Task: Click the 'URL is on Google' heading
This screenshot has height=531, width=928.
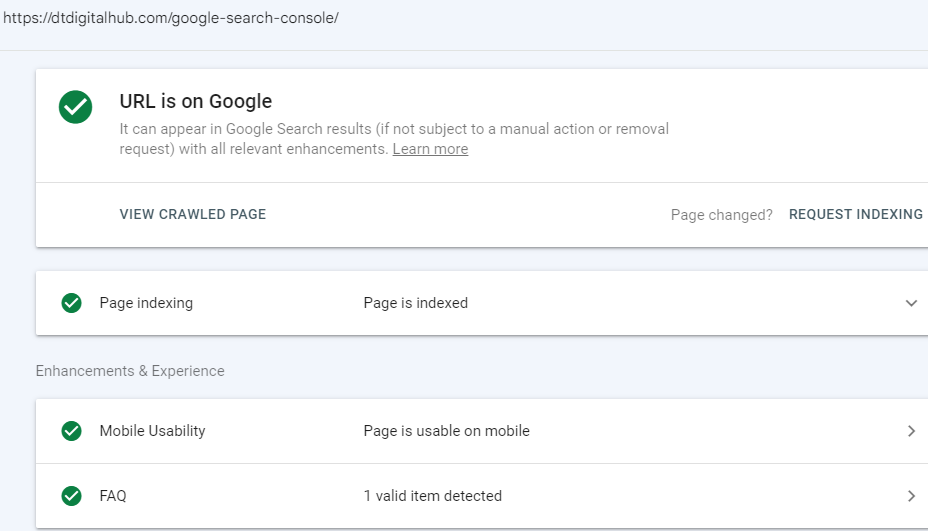Action: (x=196, y=101)
